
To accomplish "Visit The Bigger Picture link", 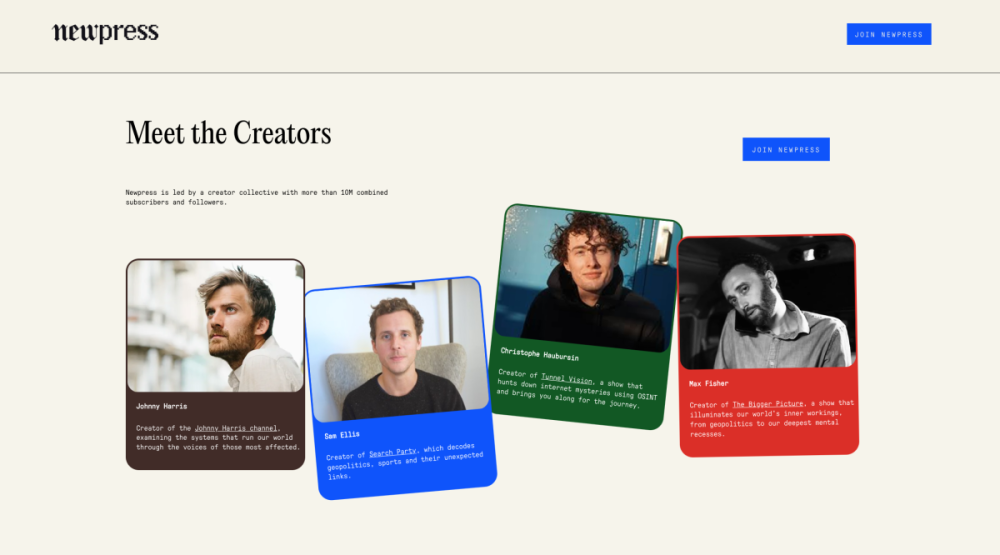I will 767,404.
